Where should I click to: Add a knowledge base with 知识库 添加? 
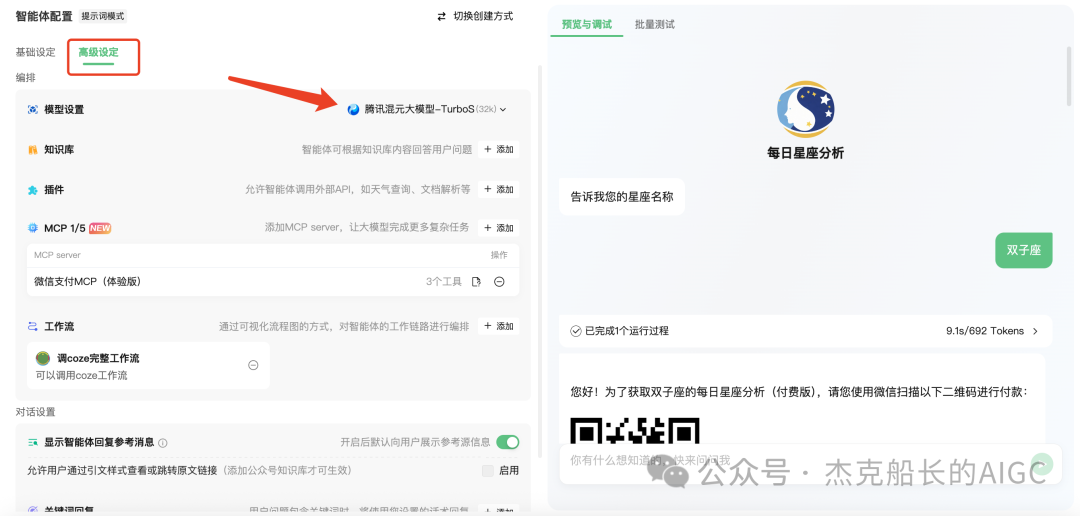pyautogui.click(x=499, y=149)
